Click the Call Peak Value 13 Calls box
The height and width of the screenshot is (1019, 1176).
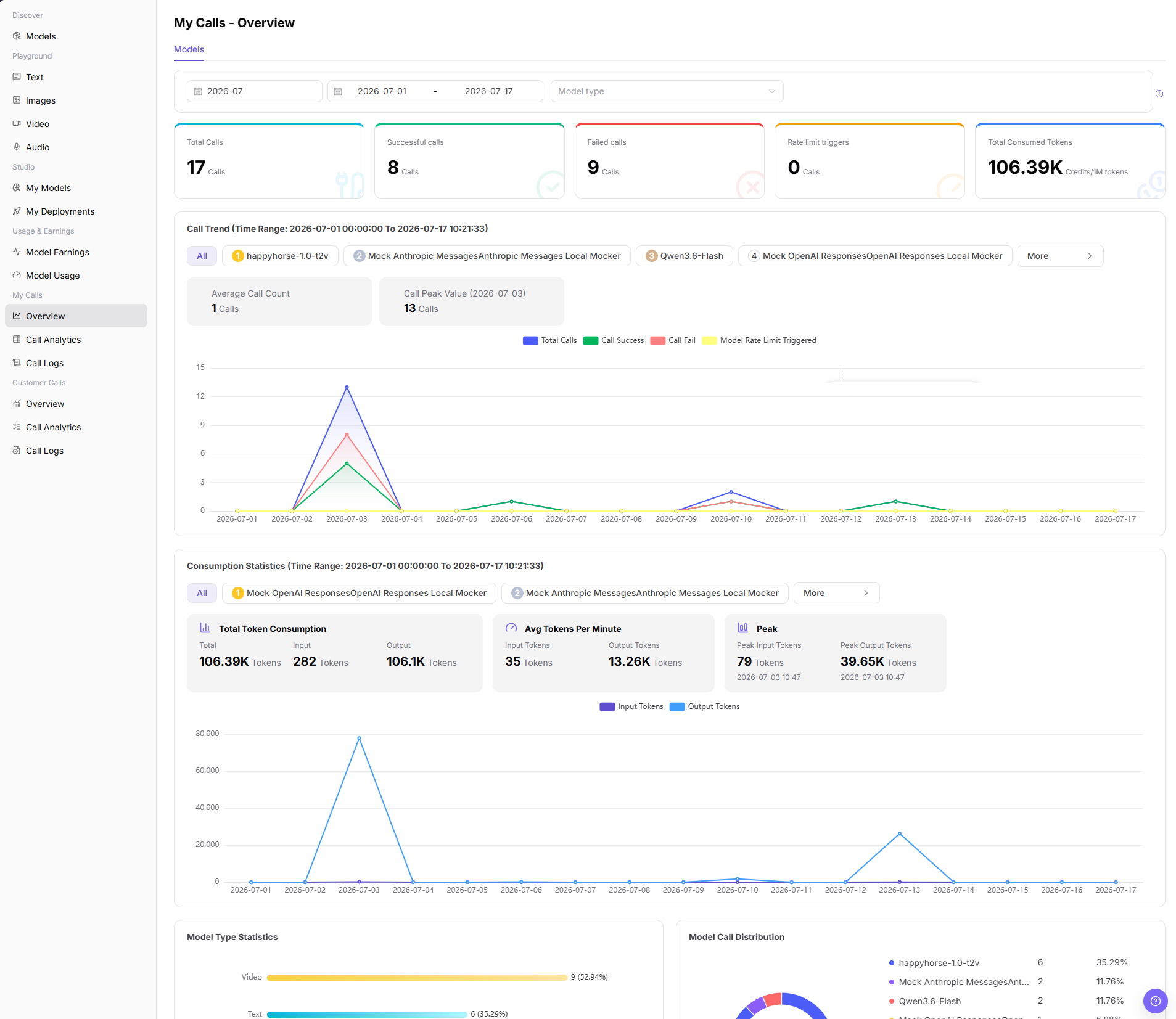[472, 301]
